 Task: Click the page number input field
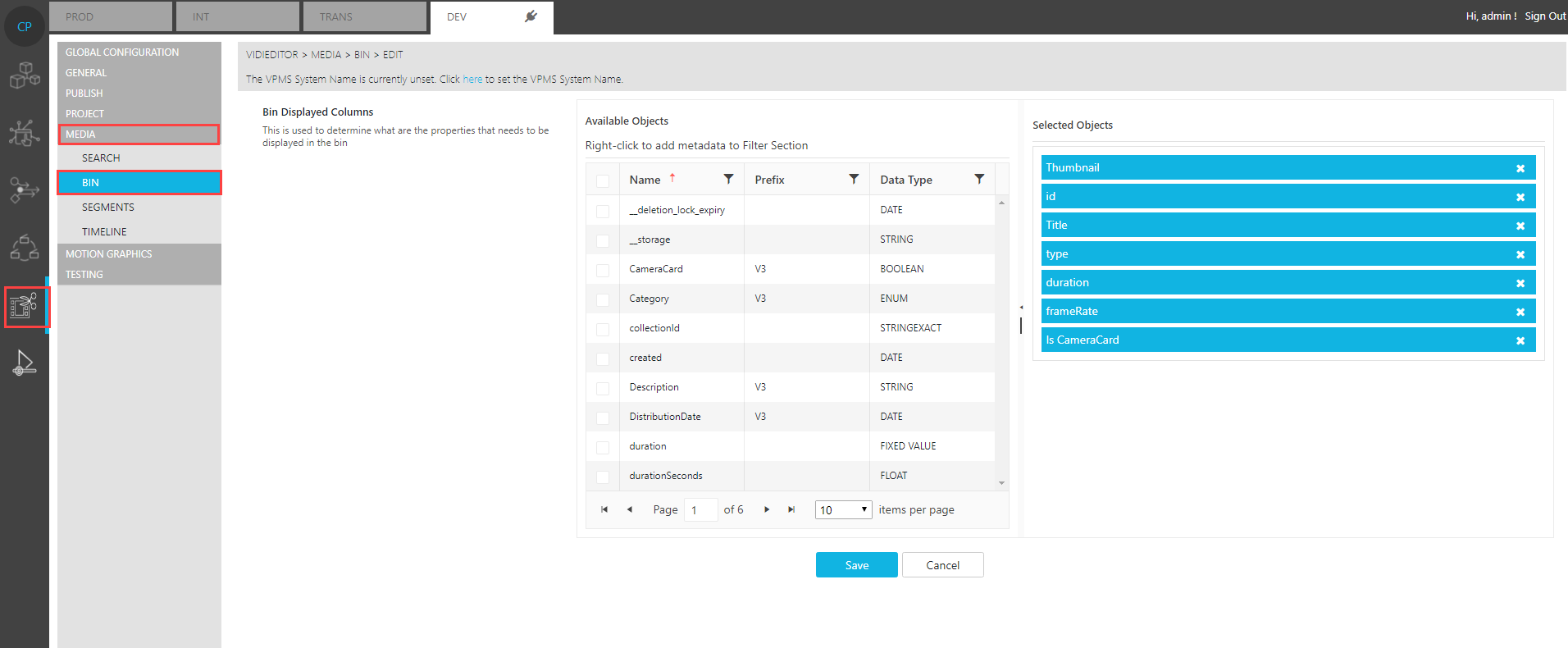tap(700, 509)
